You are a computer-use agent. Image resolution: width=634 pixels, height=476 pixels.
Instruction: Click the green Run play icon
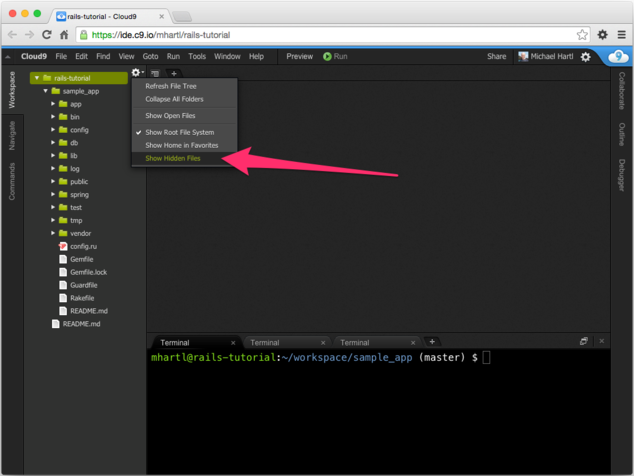coord(327,57)
